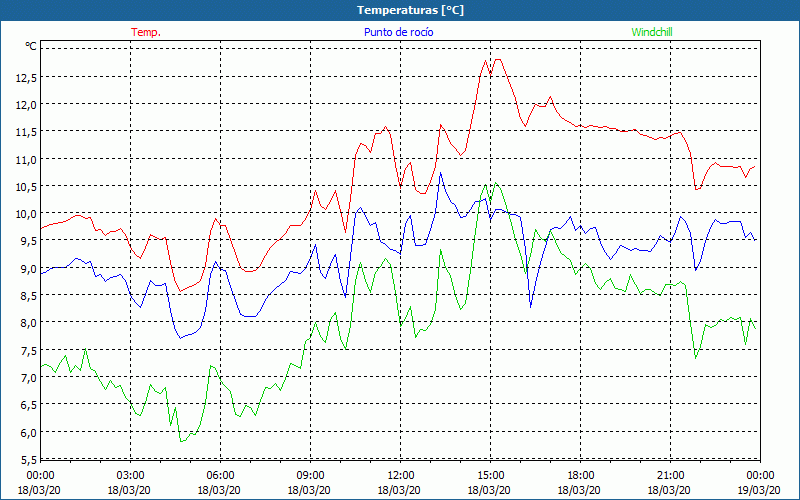Click the 8,5 y-axis value
Screen dimensions: 800x500
point(28,295)
